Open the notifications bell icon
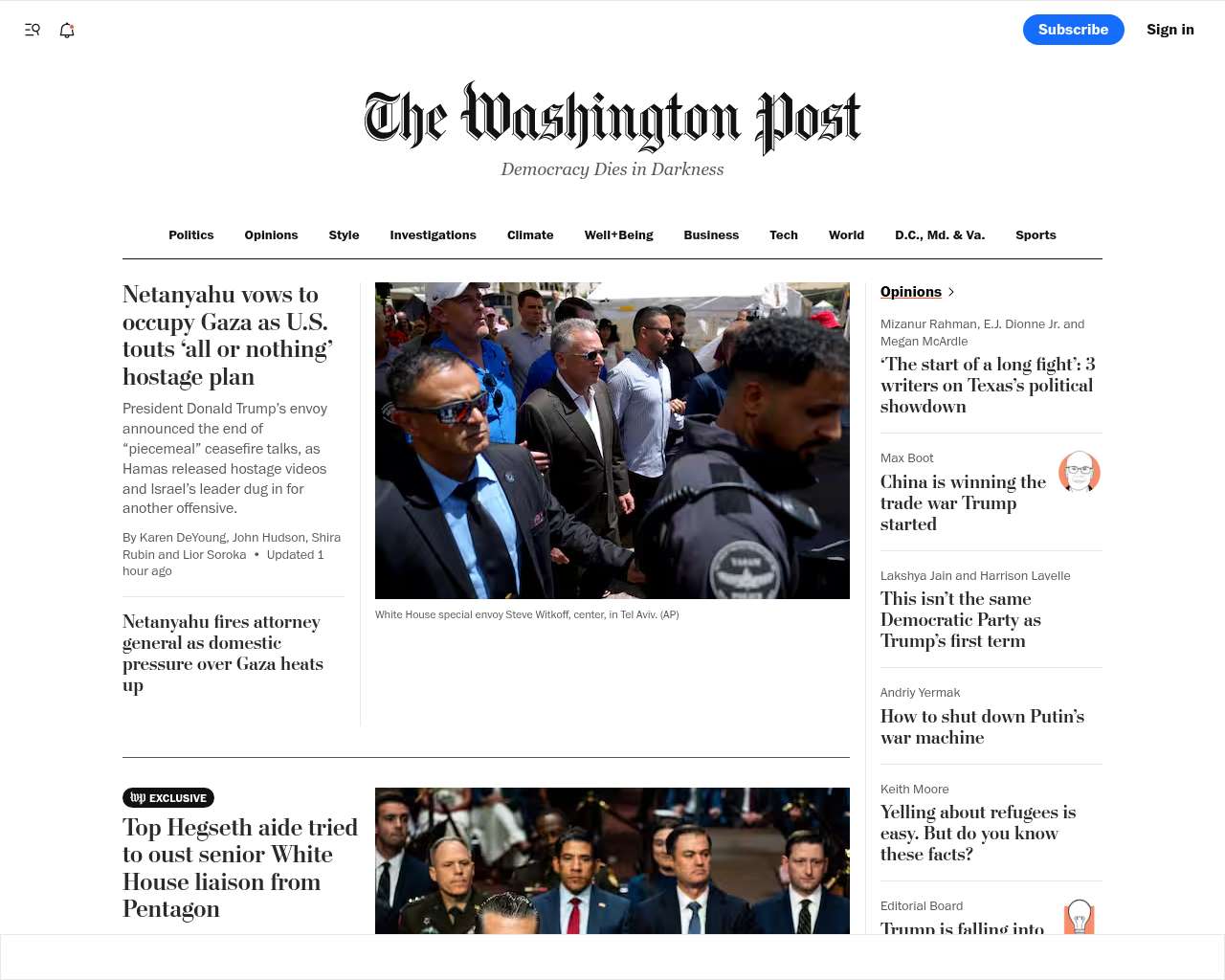Viewport: 1225px width, 980px height. pos(67,30)
